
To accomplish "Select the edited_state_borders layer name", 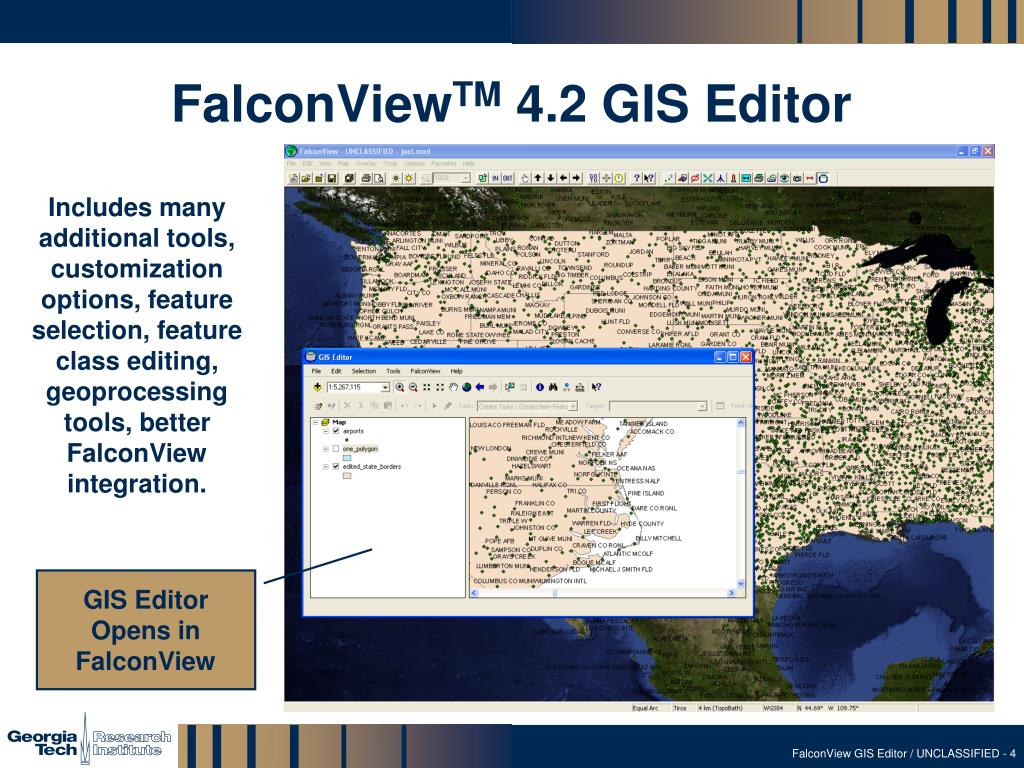I will coord(372,466).
